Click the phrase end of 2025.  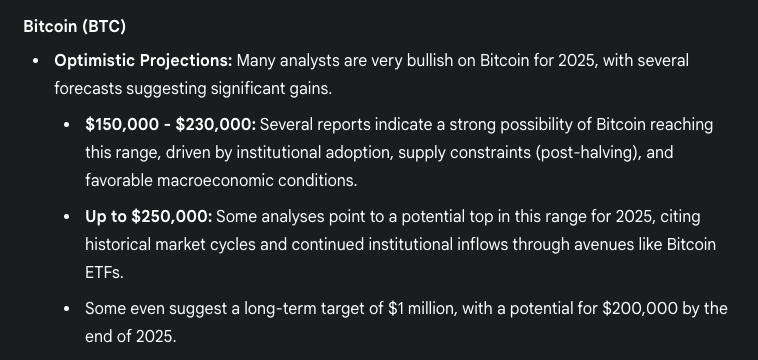point(131,336)
